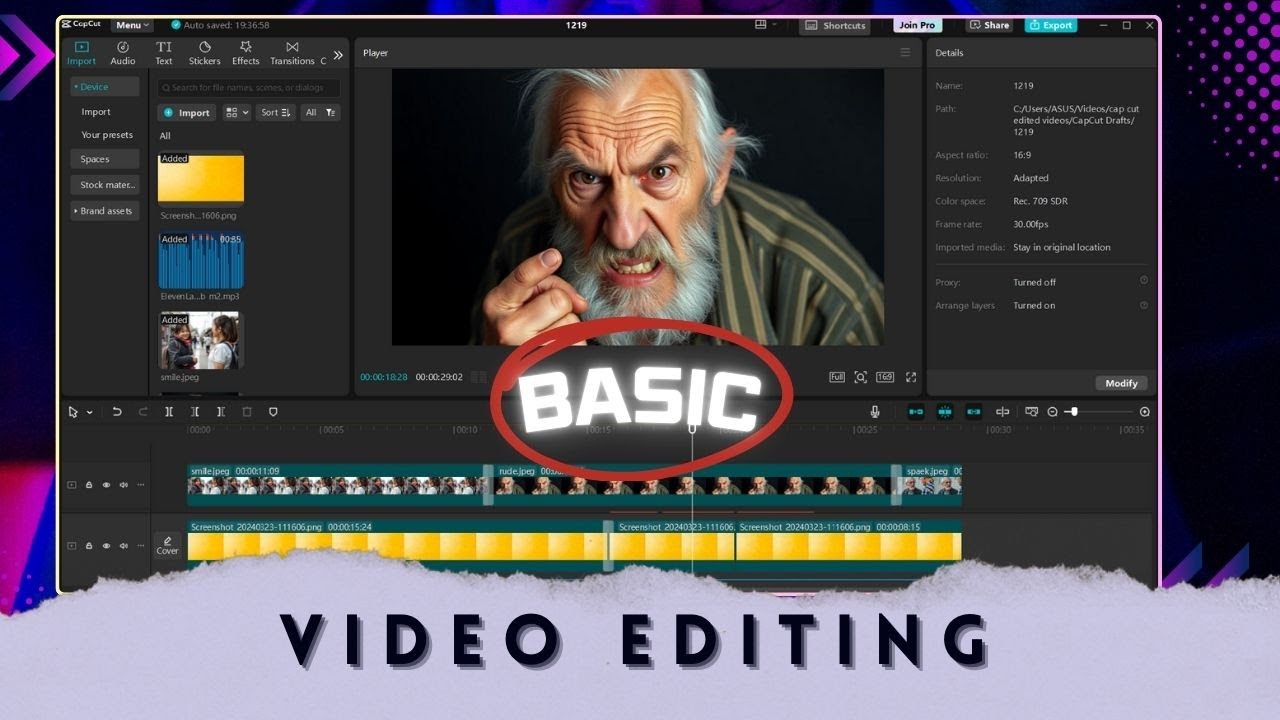Toggle preview axis on timeline
This screenshot has width=1280, height=720.
click(x=1003, y=412)
